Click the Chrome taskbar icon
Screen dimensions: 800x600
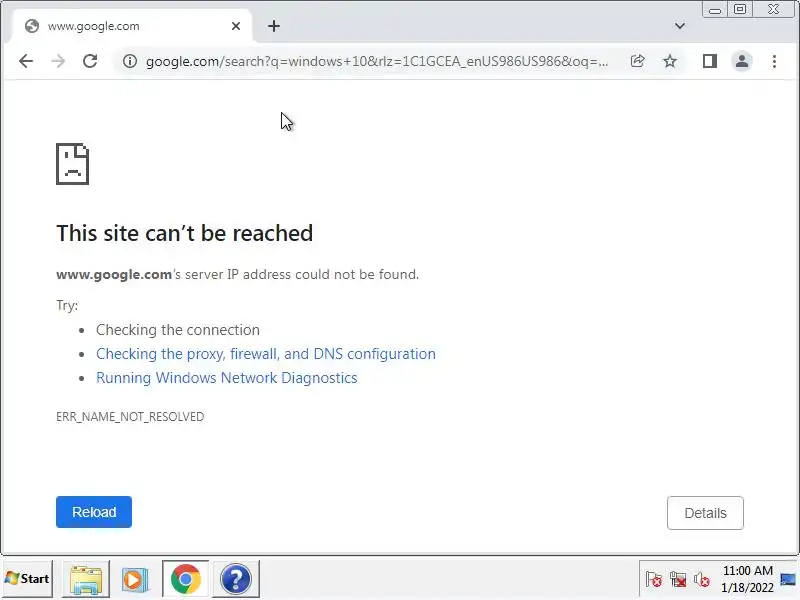tap(186, 579)
